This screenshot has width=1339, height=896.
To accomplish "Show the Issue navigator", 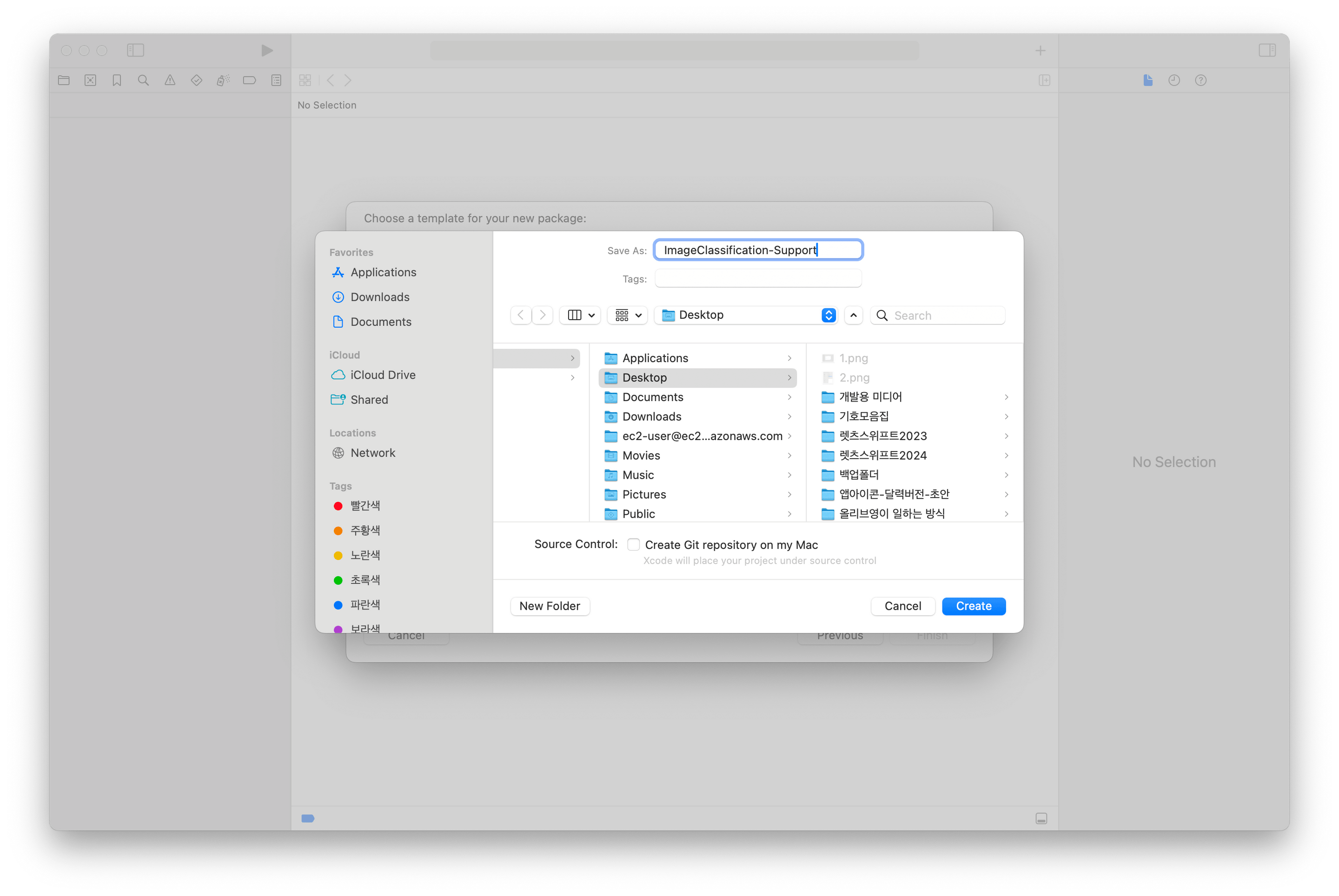I will point(170,80).
